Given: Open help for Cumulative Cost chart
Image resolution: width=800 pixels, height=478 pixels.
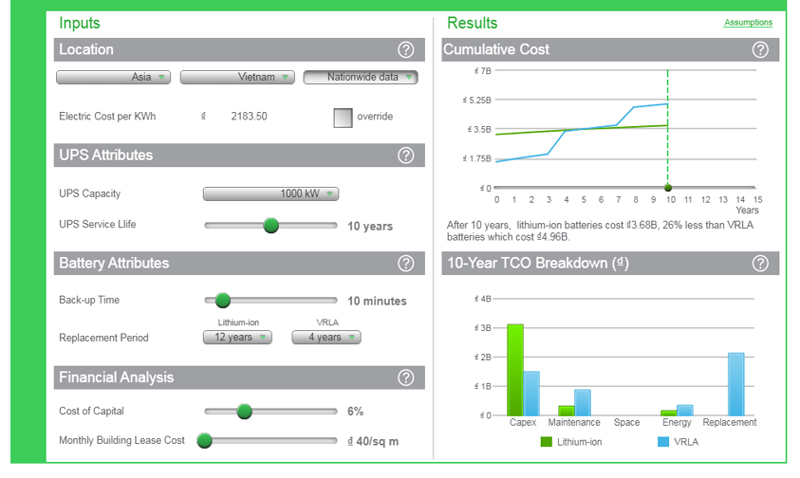Looking at the screenshot, I should coord(760,50).
